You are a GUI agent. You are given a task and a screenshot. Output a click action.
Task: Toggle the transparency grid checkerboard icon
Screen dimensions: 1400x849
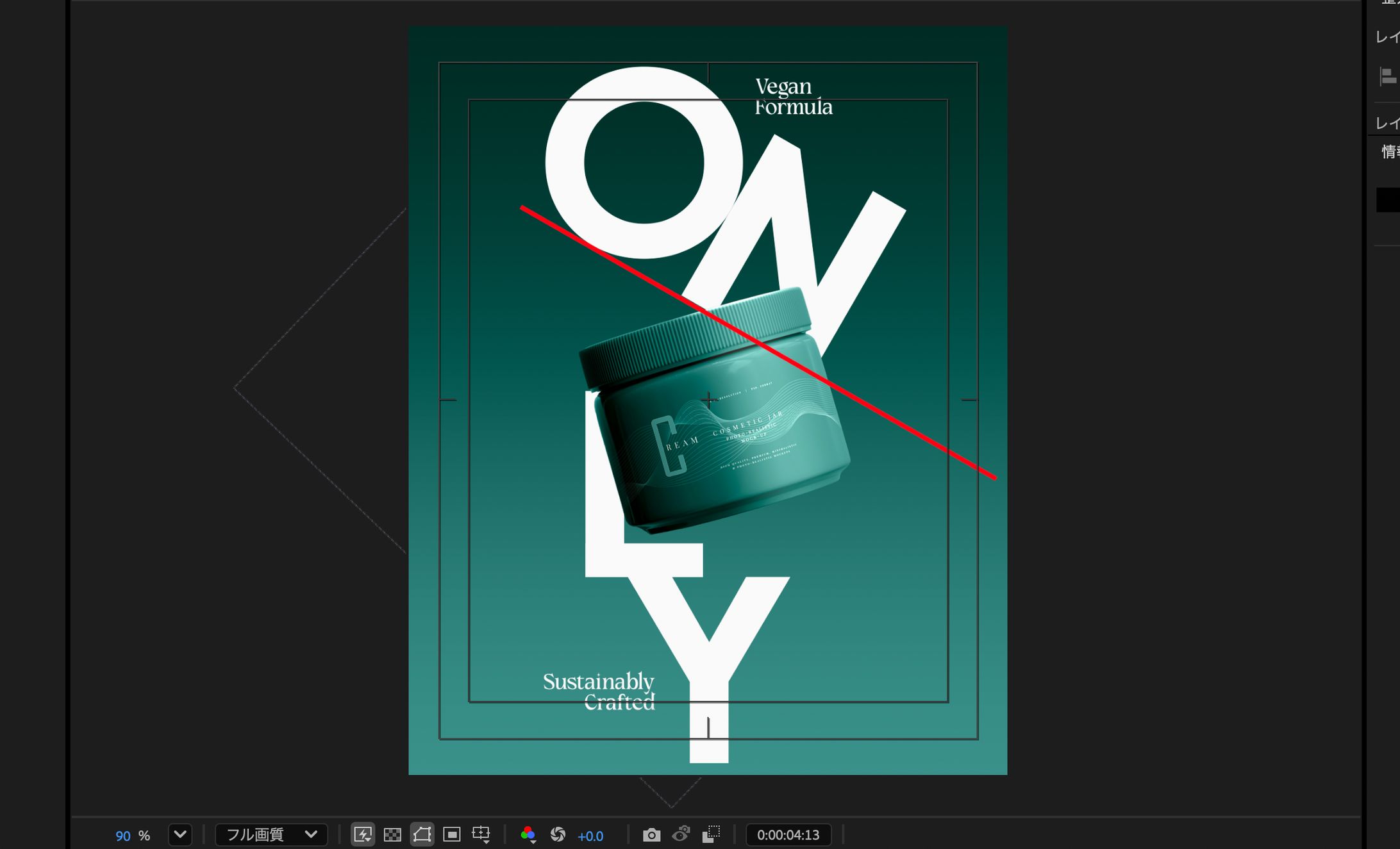coord(392,835)
